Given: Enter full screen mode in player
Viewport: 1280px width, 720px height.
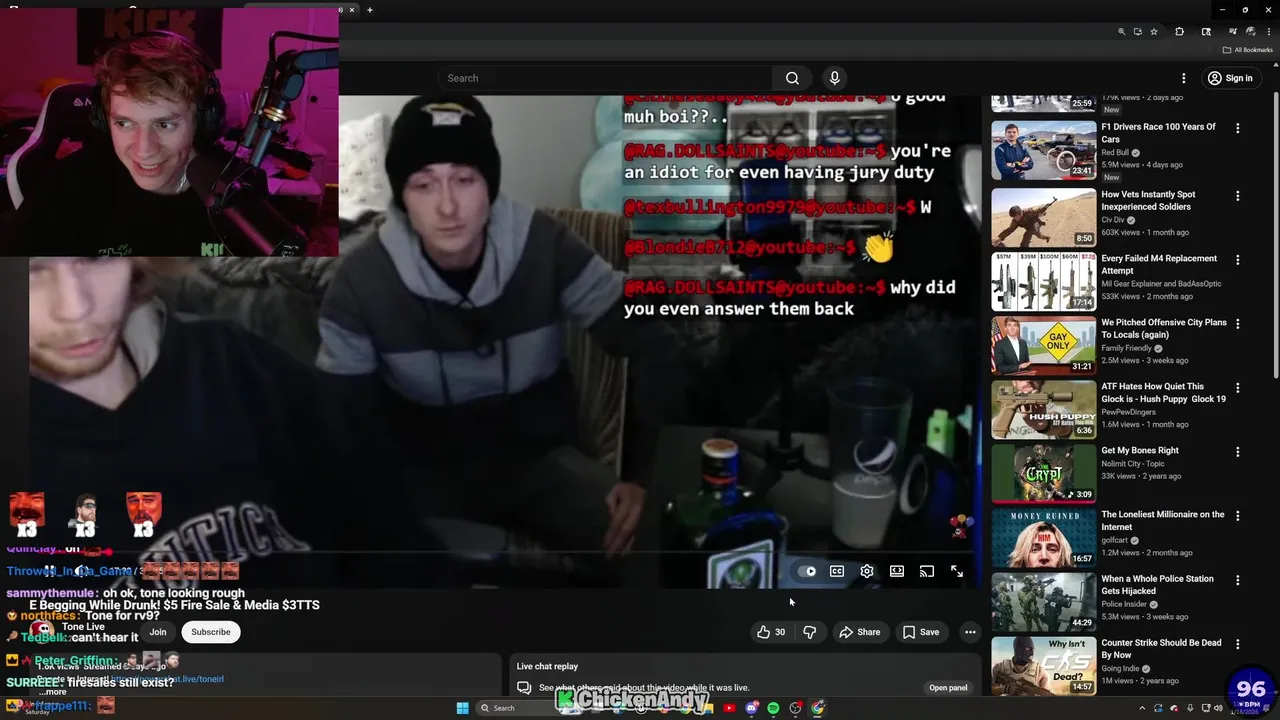Looking at the screenshot, I should click(957, 571).
